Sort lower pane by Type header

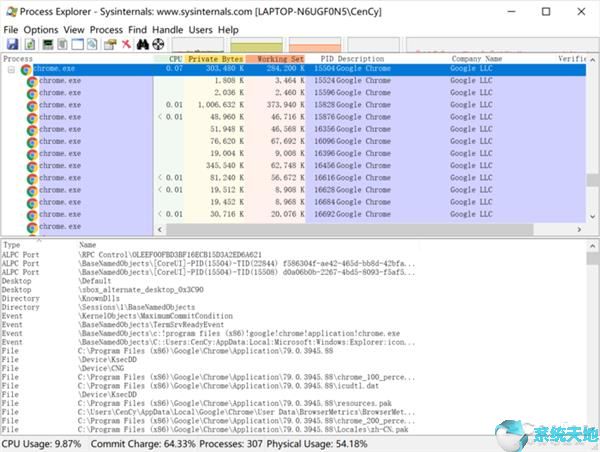click(11, 245)
